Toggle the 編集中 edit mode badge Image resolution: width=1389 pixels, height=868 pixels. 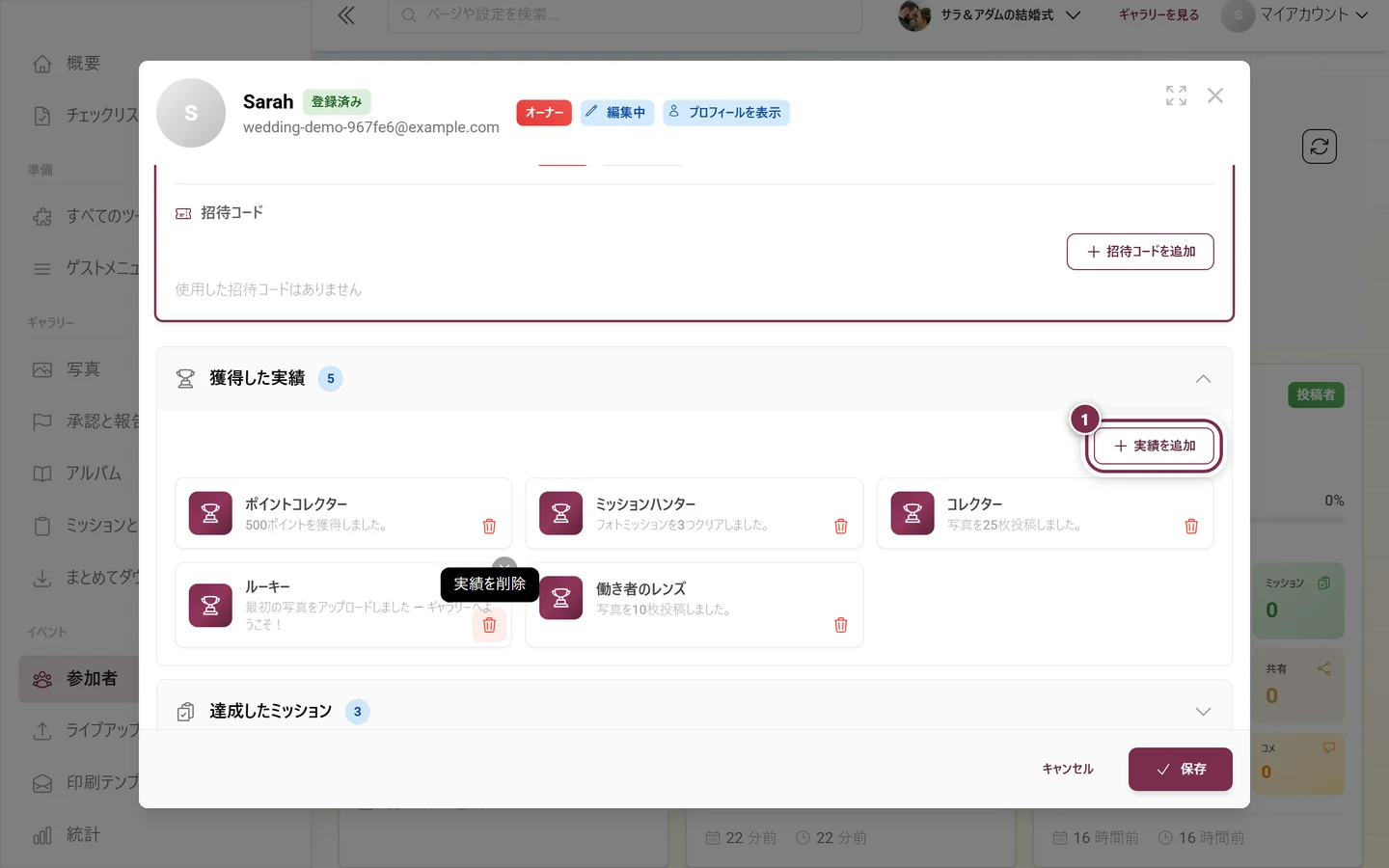pos(617,113)
